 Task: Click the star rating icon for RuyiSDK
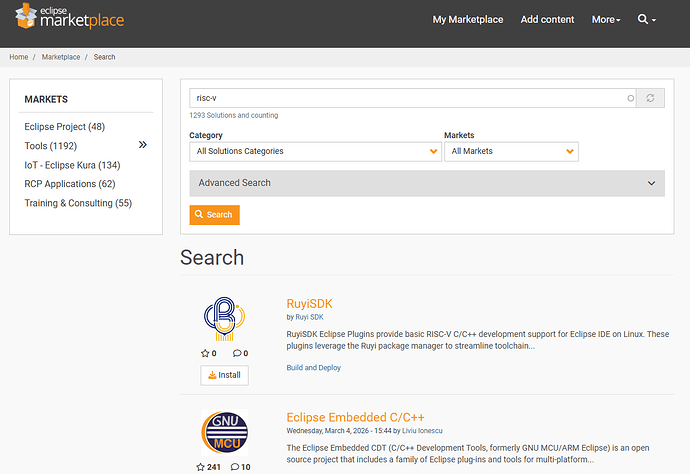click(x=205, y=353)
